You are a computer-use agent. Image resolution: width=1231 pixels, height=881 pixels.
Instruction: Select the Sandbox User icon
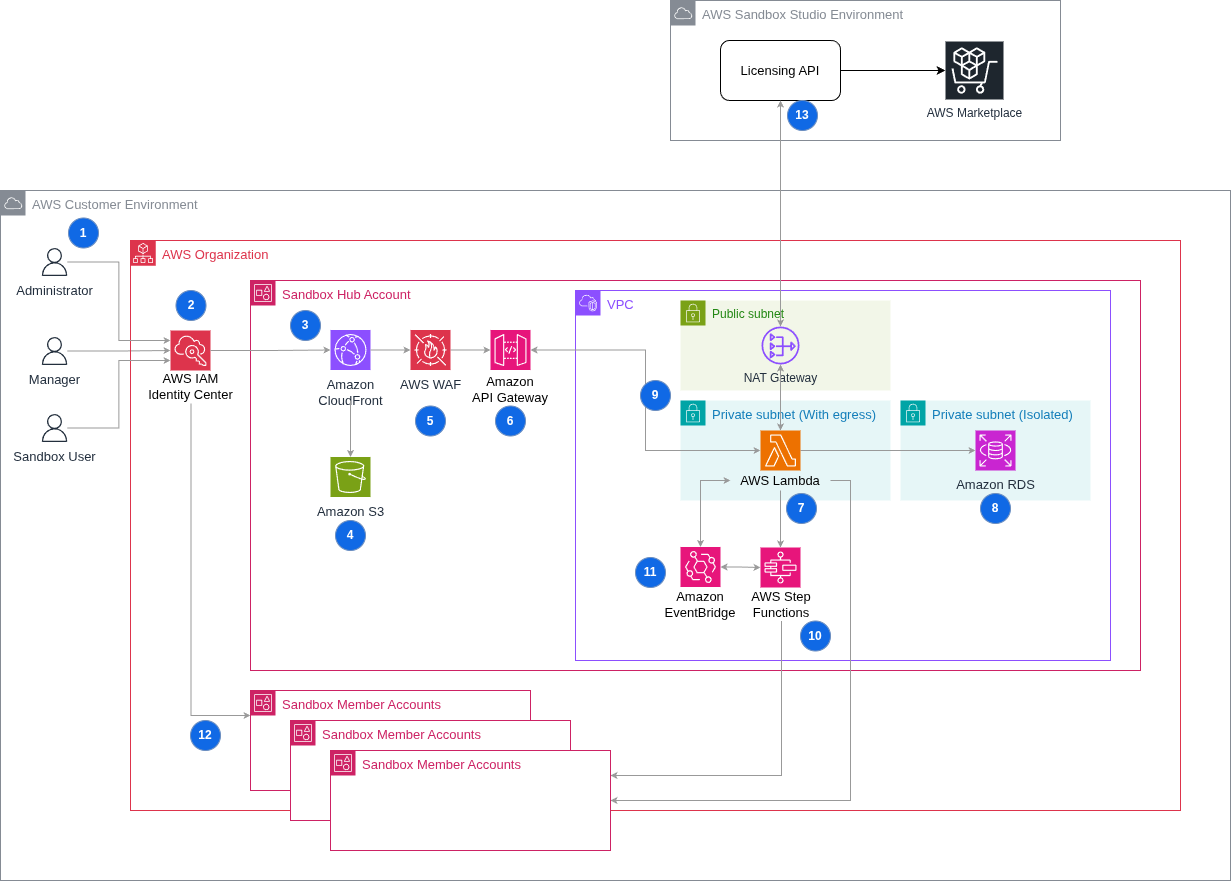tap(55, 430)
